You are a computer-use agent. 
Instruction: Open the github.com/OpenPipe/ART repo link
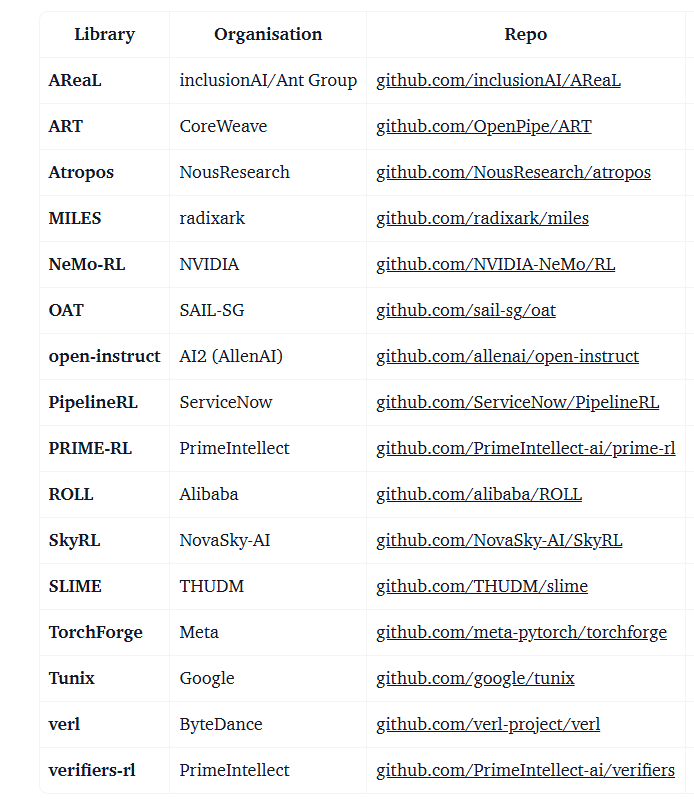pos(484,127)
